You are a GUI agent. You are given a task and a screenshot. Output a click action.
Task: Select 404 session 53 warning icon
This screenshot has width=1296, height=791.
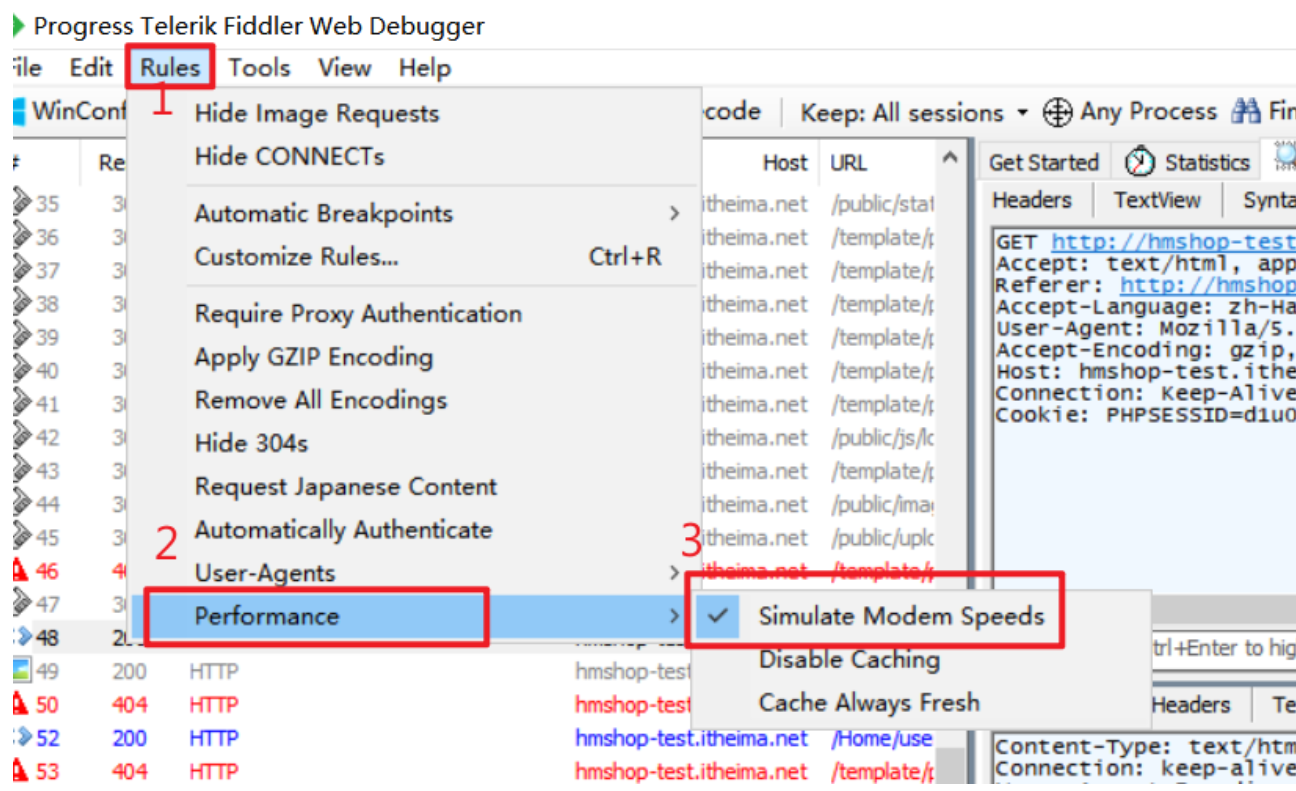19,771
